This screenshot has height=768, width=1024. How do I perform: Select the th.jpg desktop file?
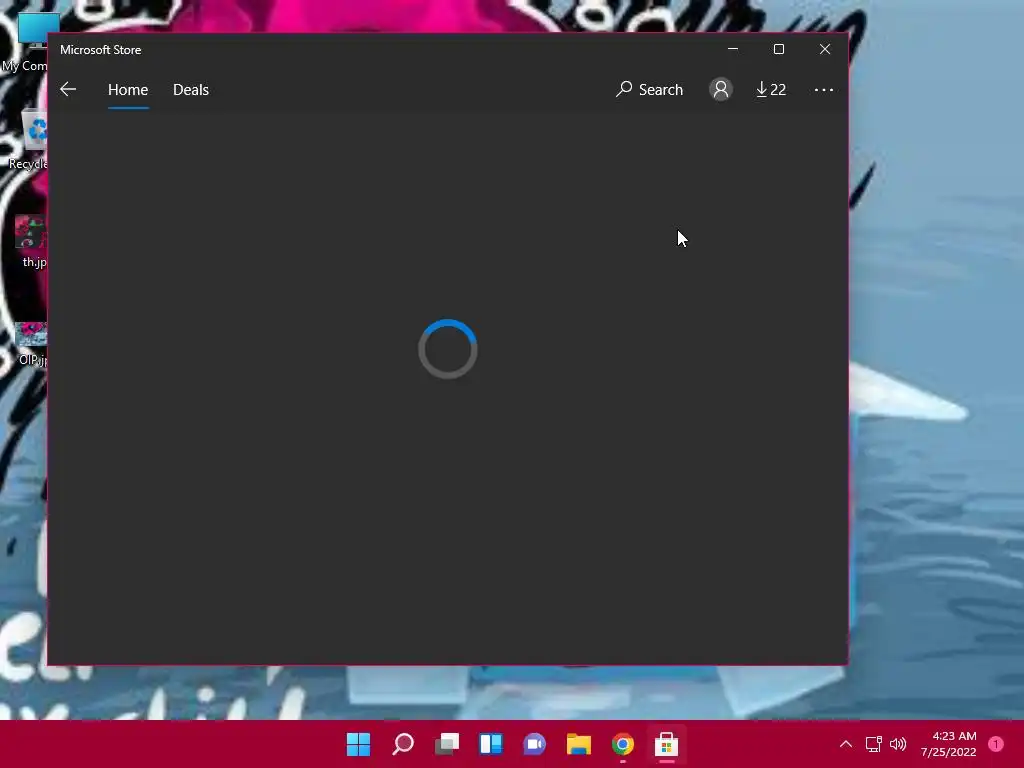point(31,242)
